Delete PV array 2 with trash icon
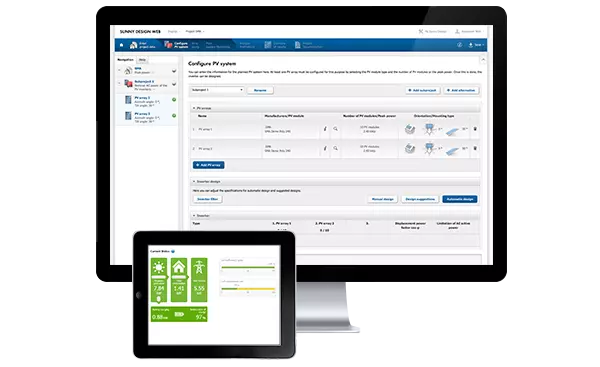The width and height of the screenshot is (600, 367). (x=475, y=148)
